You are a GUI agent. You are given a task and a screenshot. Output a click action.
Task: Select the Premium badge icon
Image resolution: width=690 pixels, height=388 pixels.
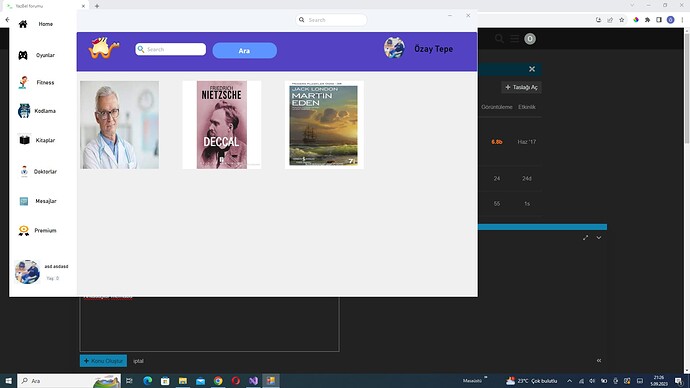24,231
